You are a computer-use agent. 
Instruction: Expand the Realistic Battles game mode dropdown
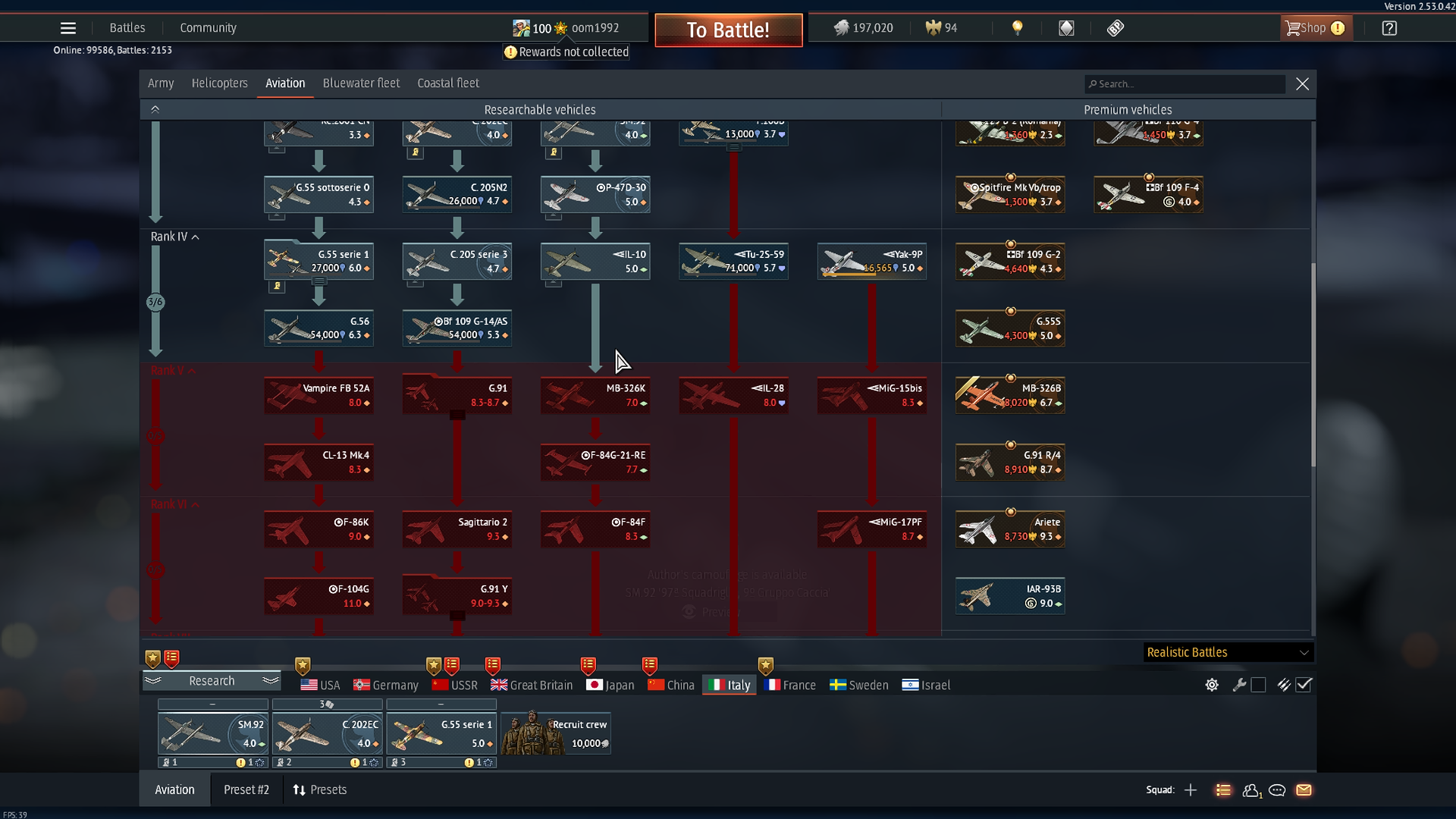(x=1227, y=652)
